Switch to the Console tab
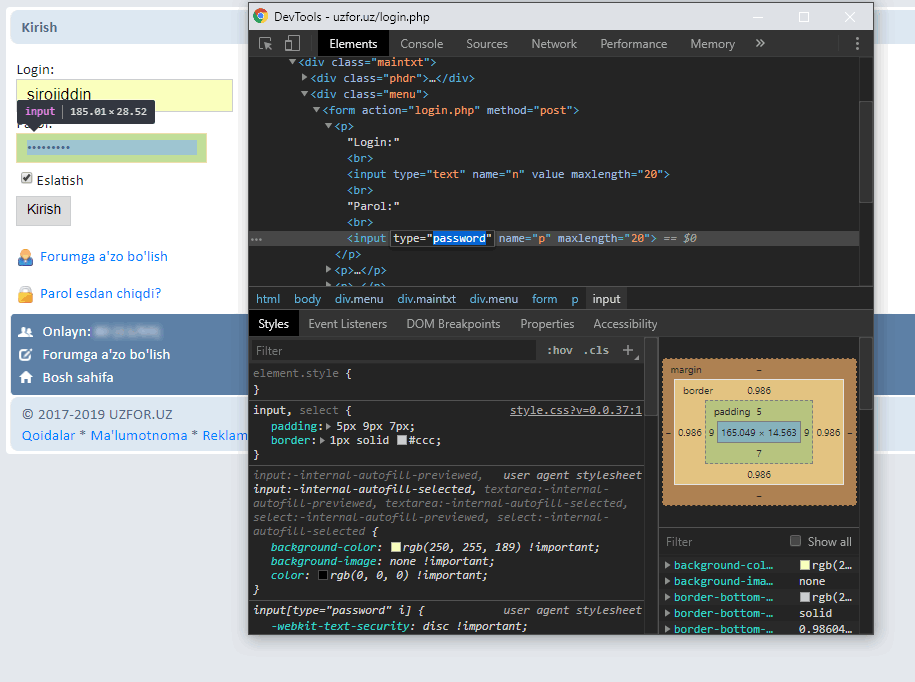Viewport: 915px width, 682px height. coord(421,44)
